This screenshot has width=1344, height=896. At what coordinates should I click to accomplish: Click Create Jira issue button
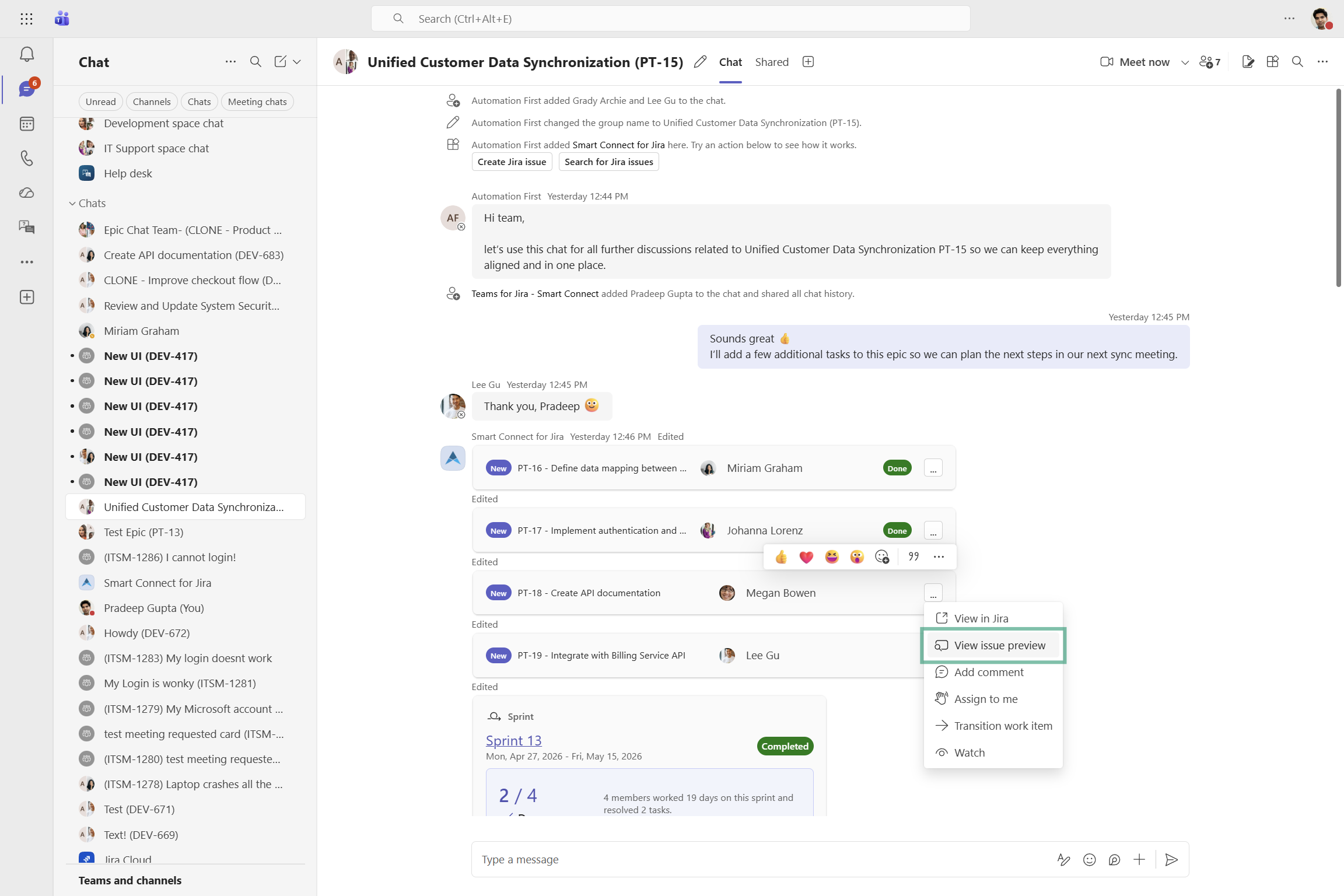[x=512, y=162]
